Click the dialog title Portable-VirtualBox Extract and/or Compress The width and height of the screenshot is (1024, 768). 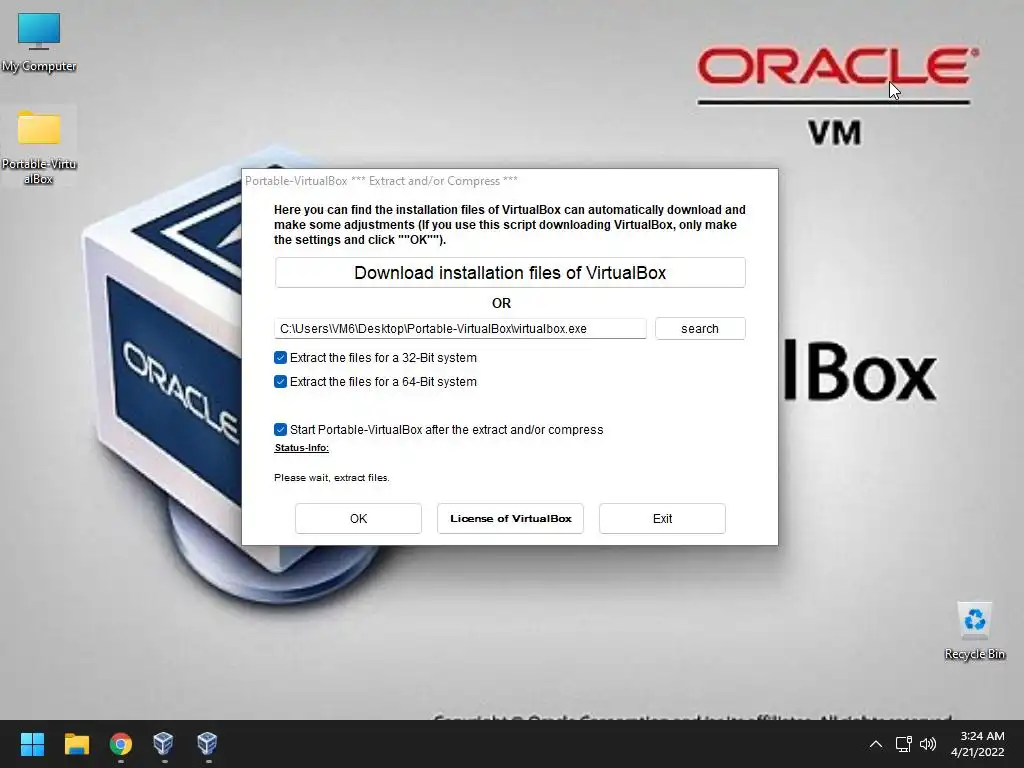[381, 181]
